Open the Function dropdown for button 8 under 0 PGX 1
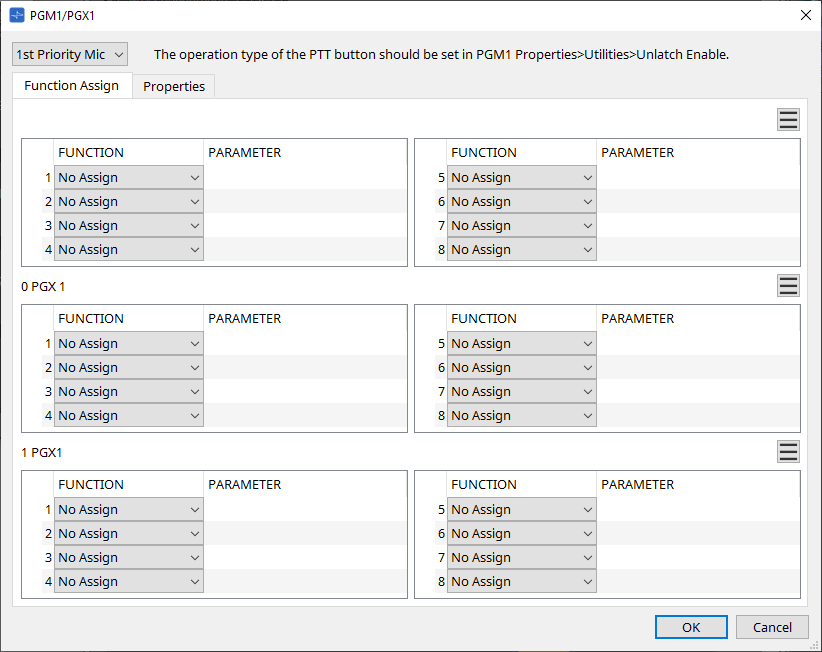822x652 pixels. coord(521,415)
